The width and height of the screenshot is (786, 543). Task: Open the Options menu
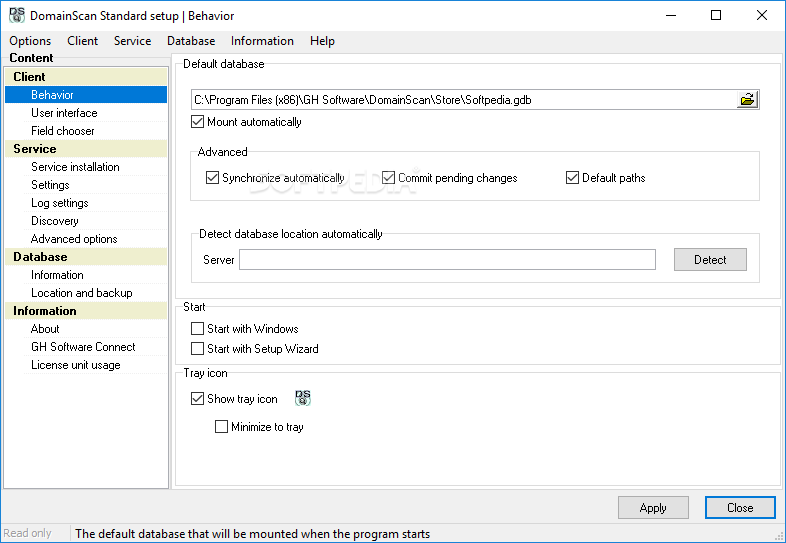30,41
